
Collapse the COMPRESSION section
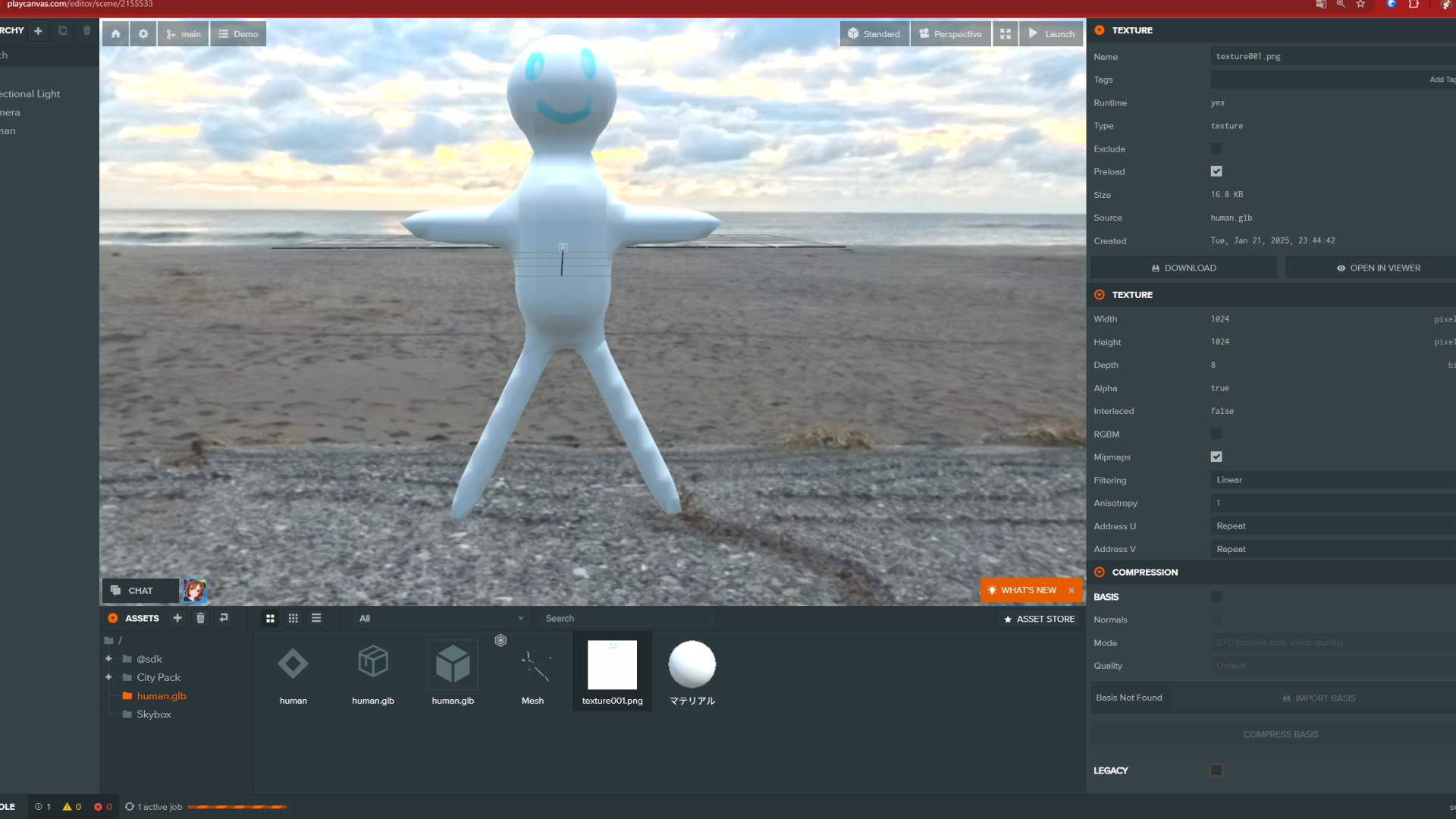(x=1100, y=573)
